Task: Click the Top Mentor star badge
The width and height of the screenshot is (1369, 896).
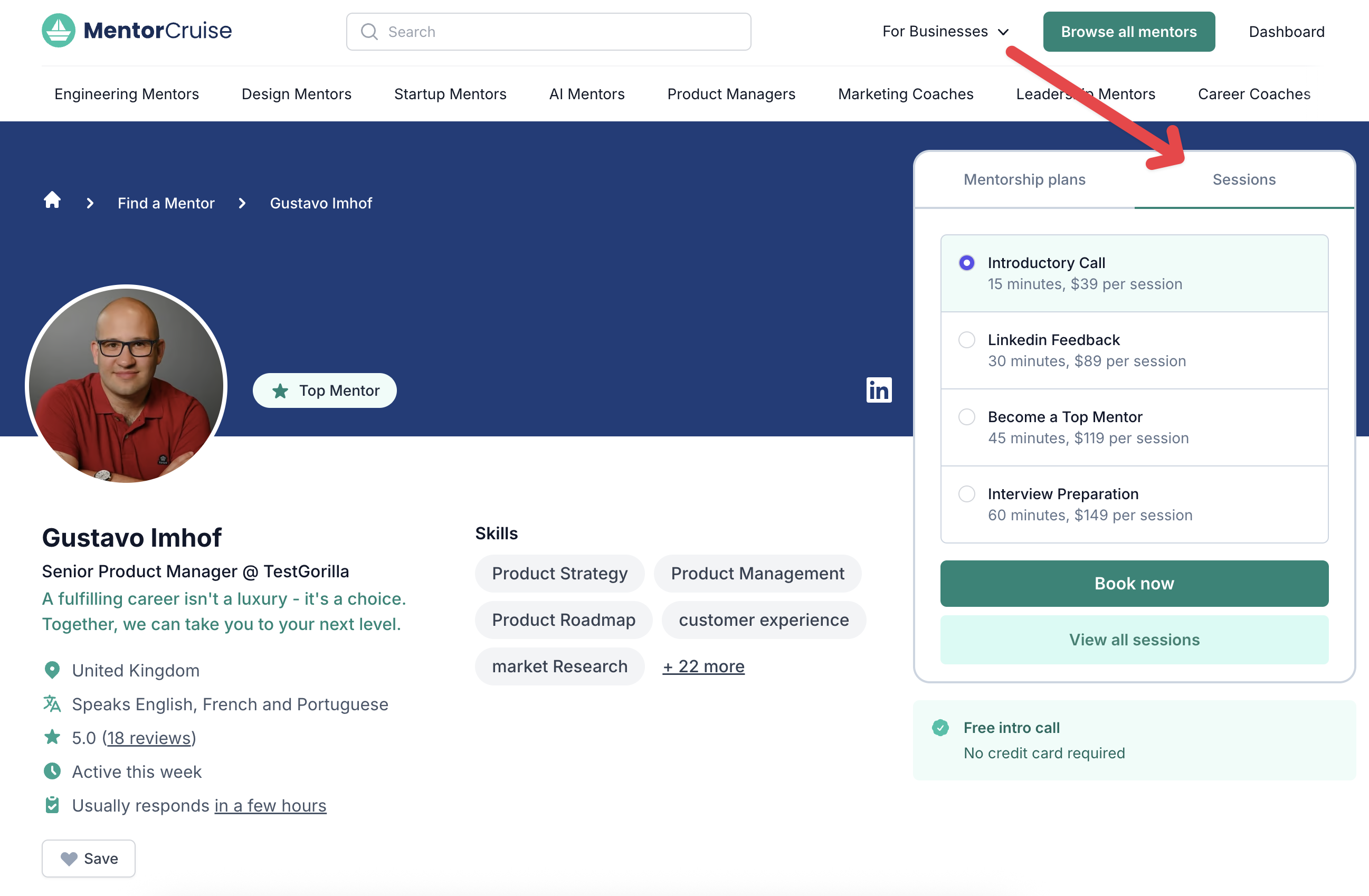Action: tap(325, 390)
